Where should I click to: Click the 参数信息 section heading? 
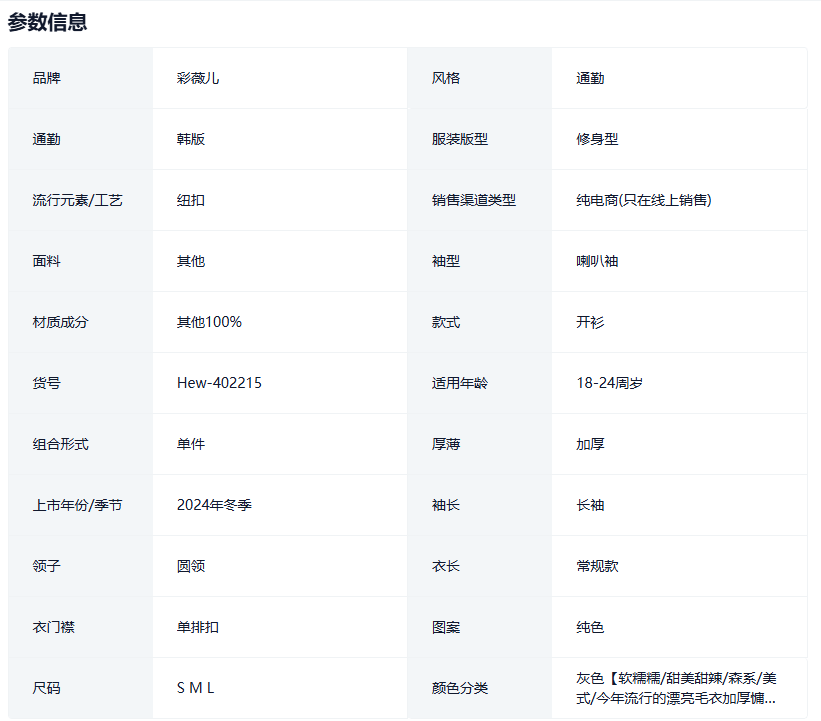click(x=47, y=22)
